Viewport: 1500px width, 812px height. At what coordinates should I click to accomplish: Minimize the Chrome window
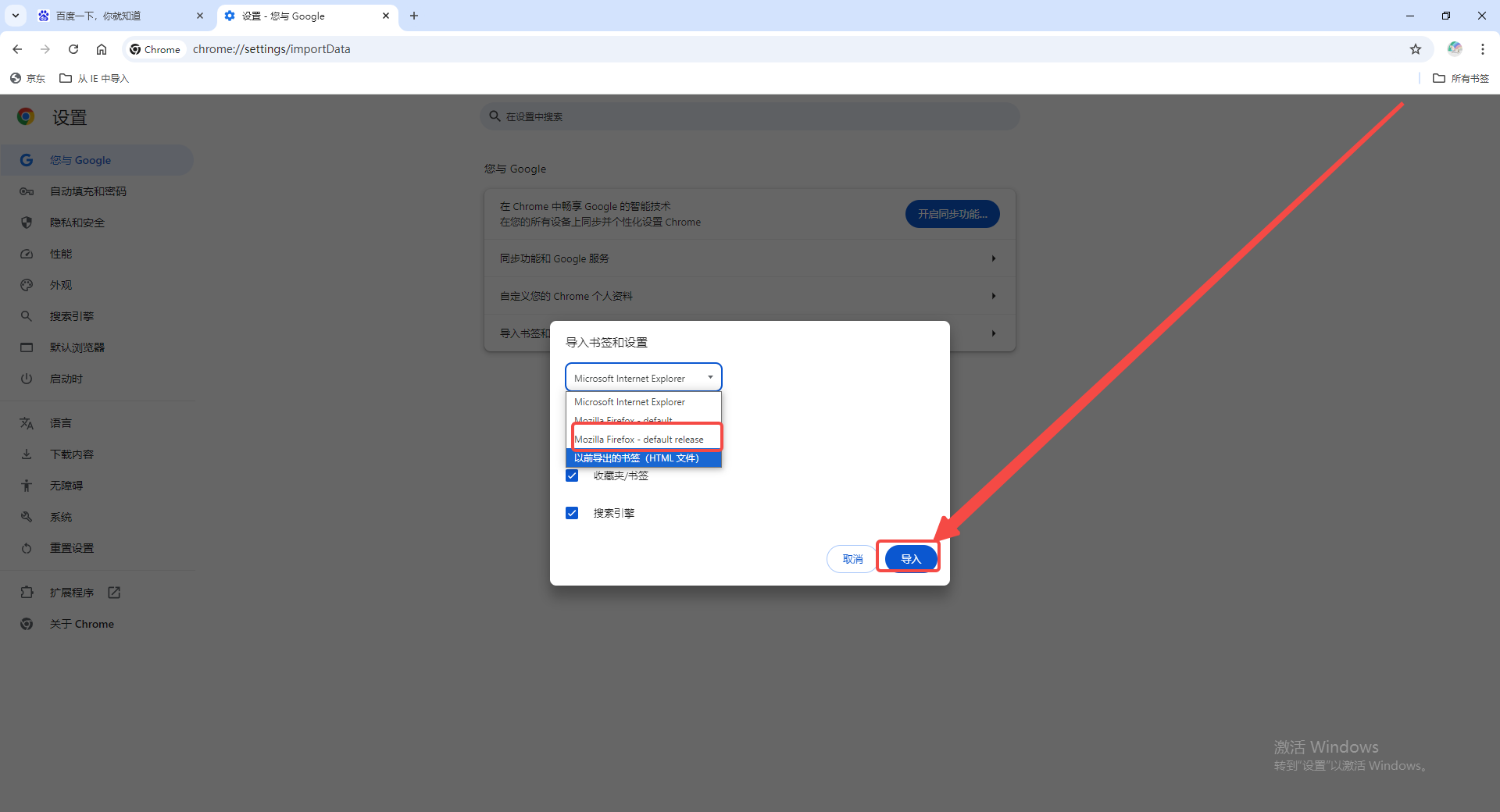(x=1410, y=16)
